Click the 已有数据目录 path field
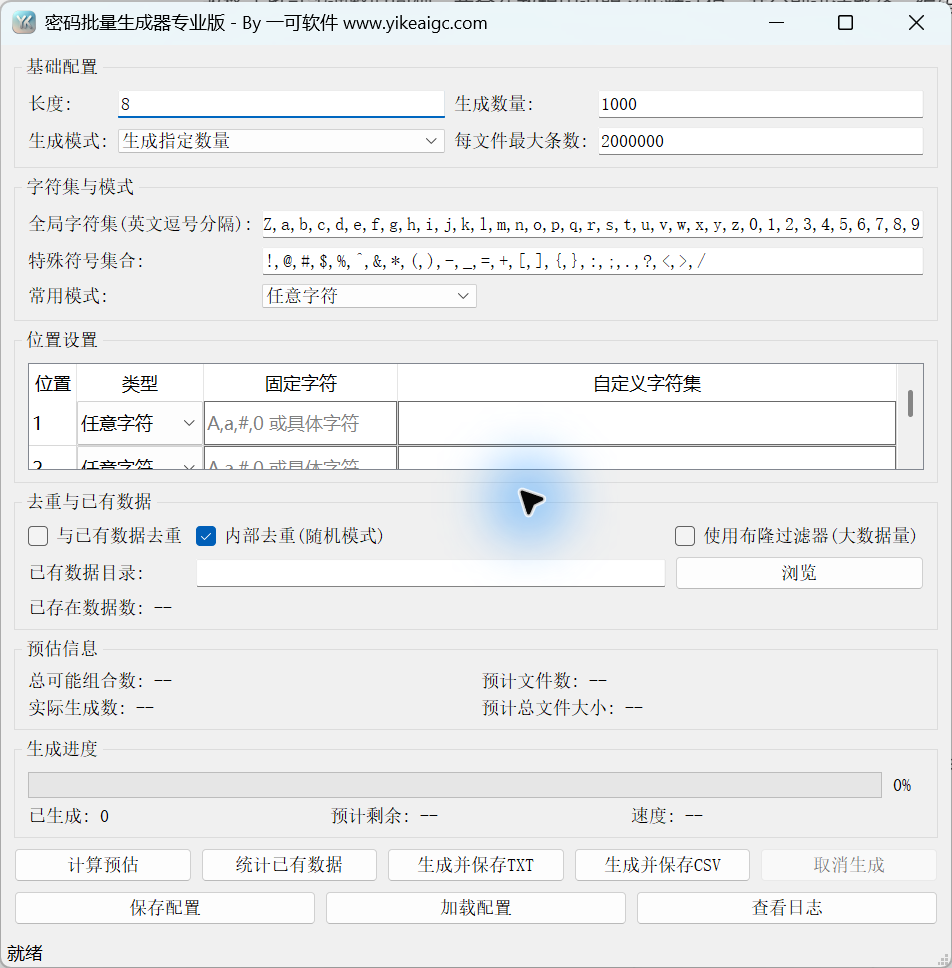 tap(430, 573)
